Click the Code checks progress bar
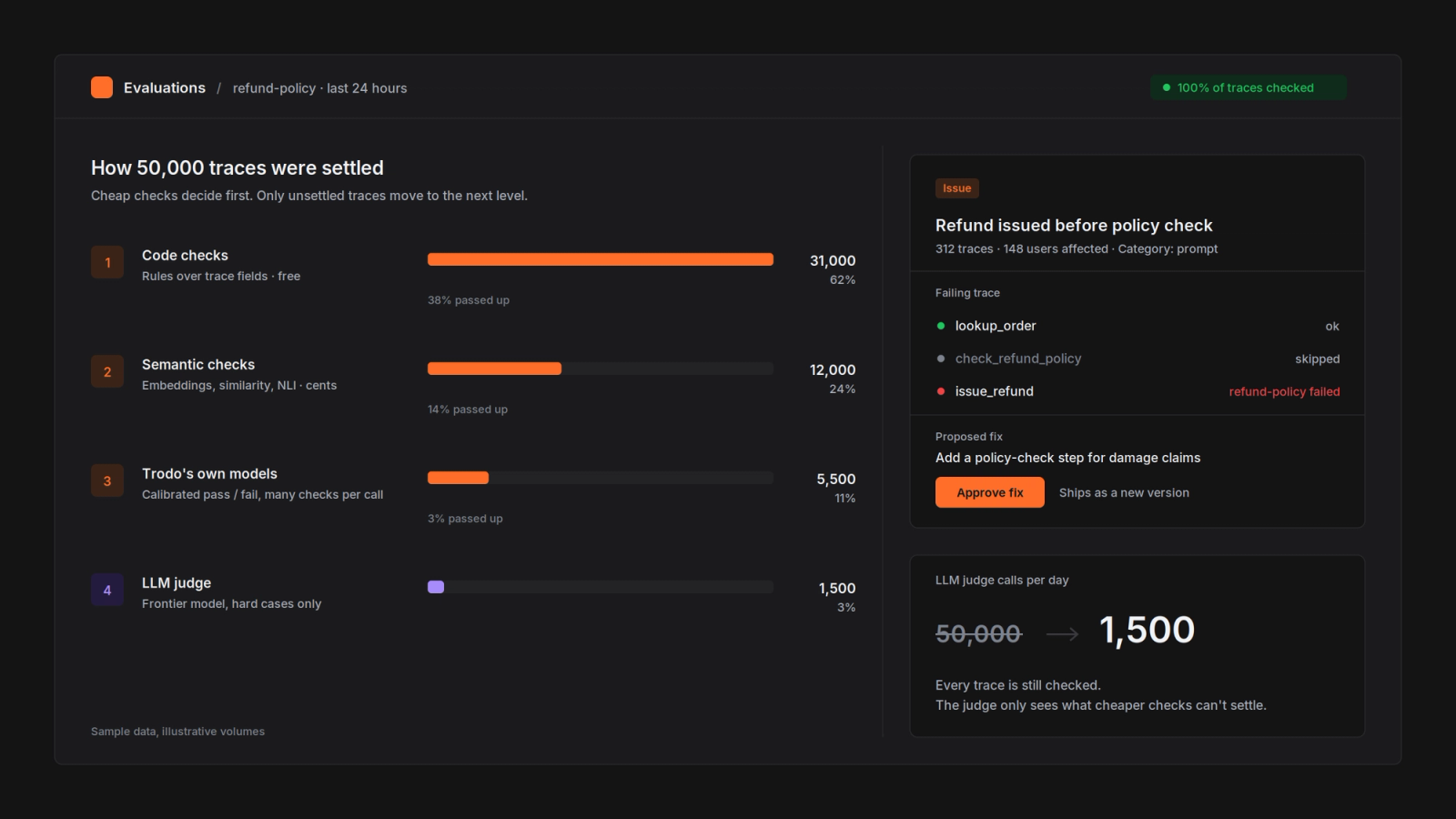Screen dimensions: 1456x819 tap(601, 259)
